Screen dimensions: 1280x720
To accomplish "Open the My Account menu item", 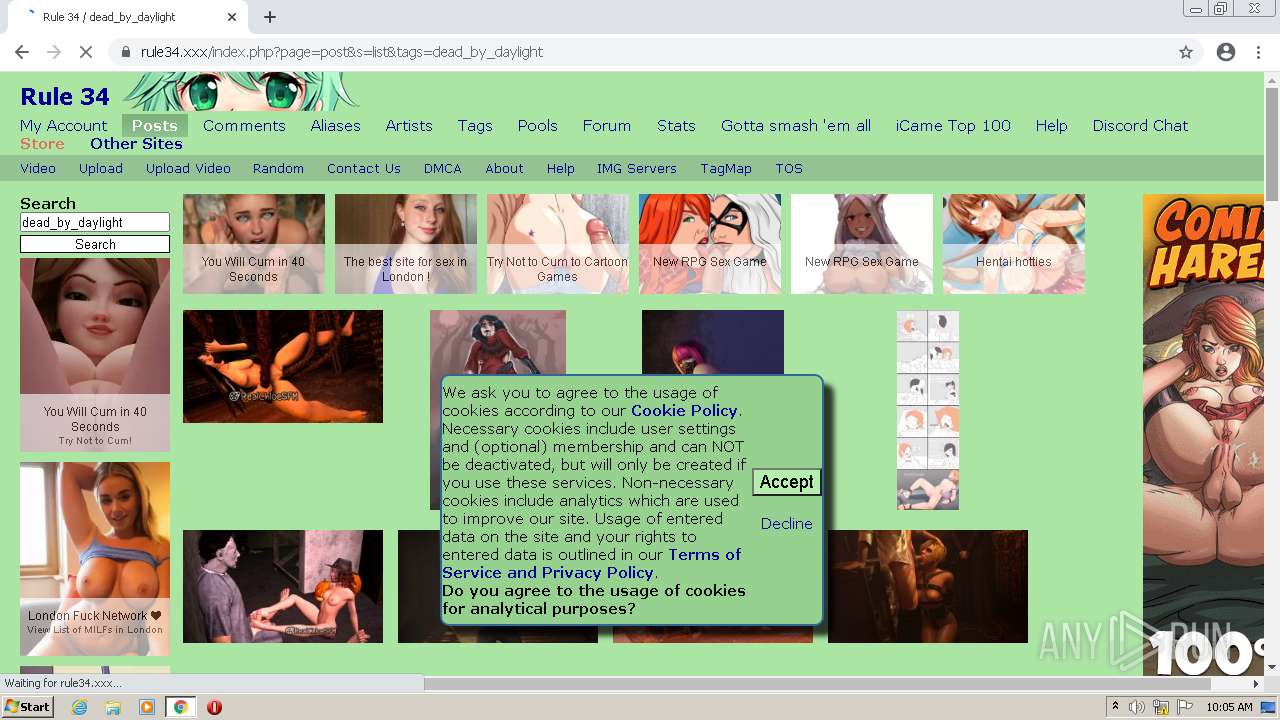I will tap(63, 126).
